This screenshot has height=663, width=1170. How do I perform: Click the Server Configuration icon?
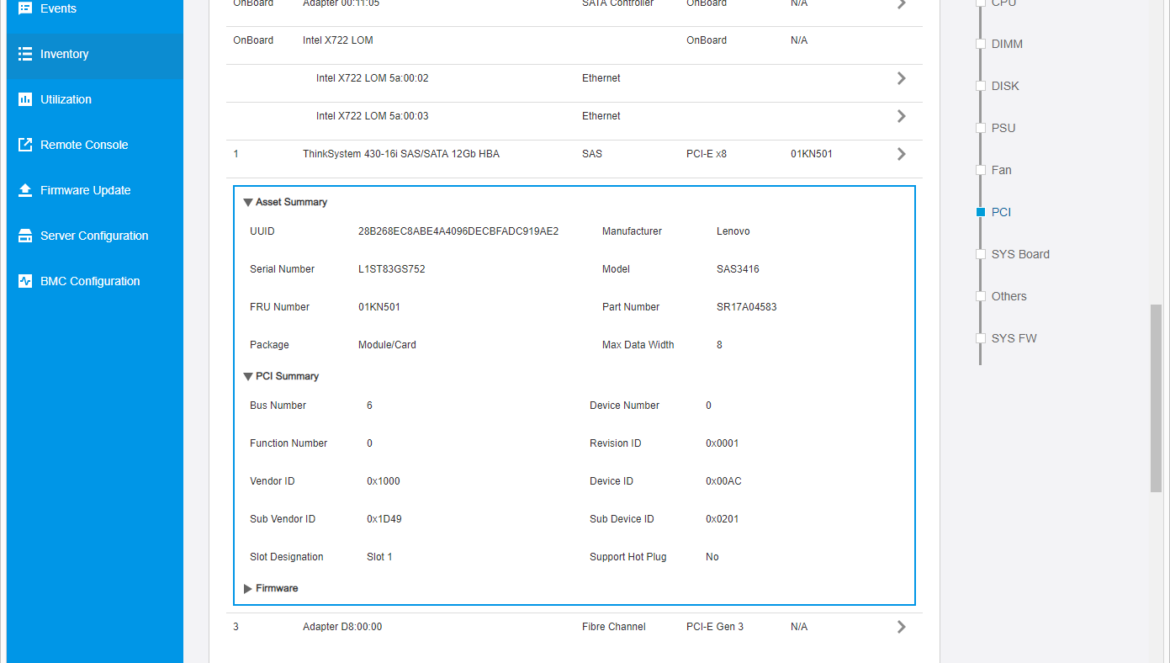[x=25, y=236]
